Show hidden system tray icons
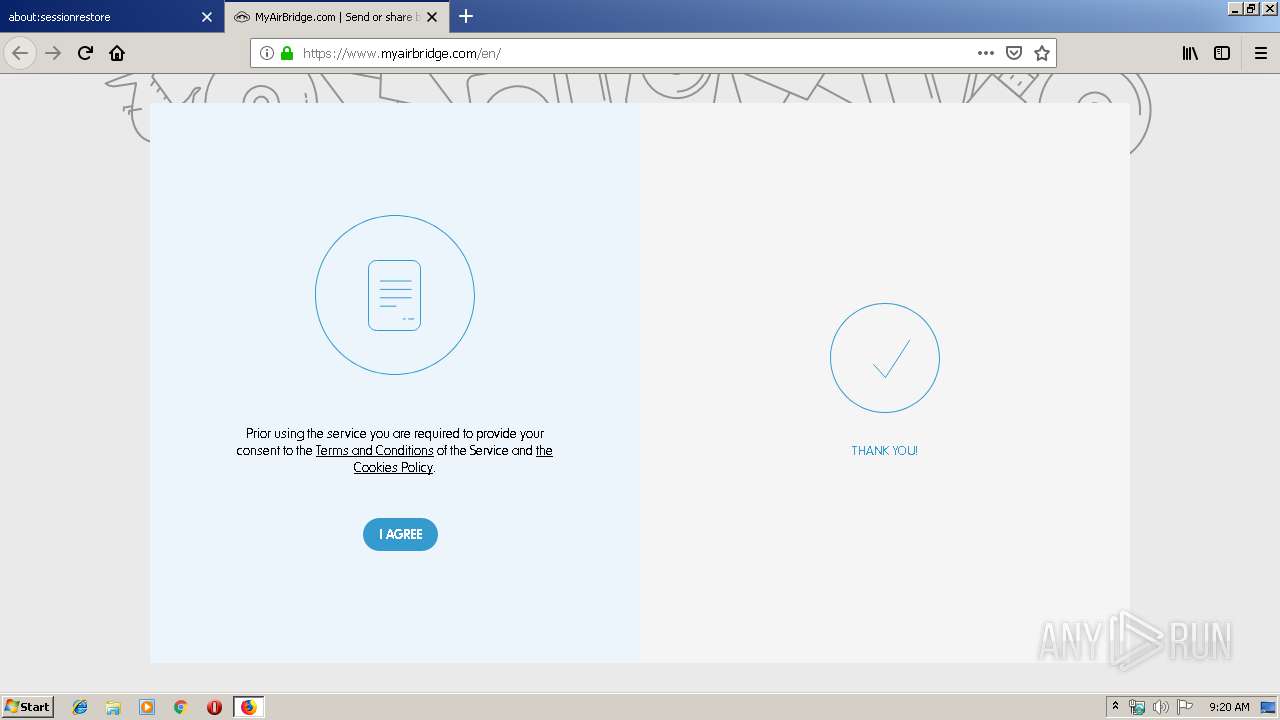This screenshot has width=1280, height=720. pos(1115,707)
